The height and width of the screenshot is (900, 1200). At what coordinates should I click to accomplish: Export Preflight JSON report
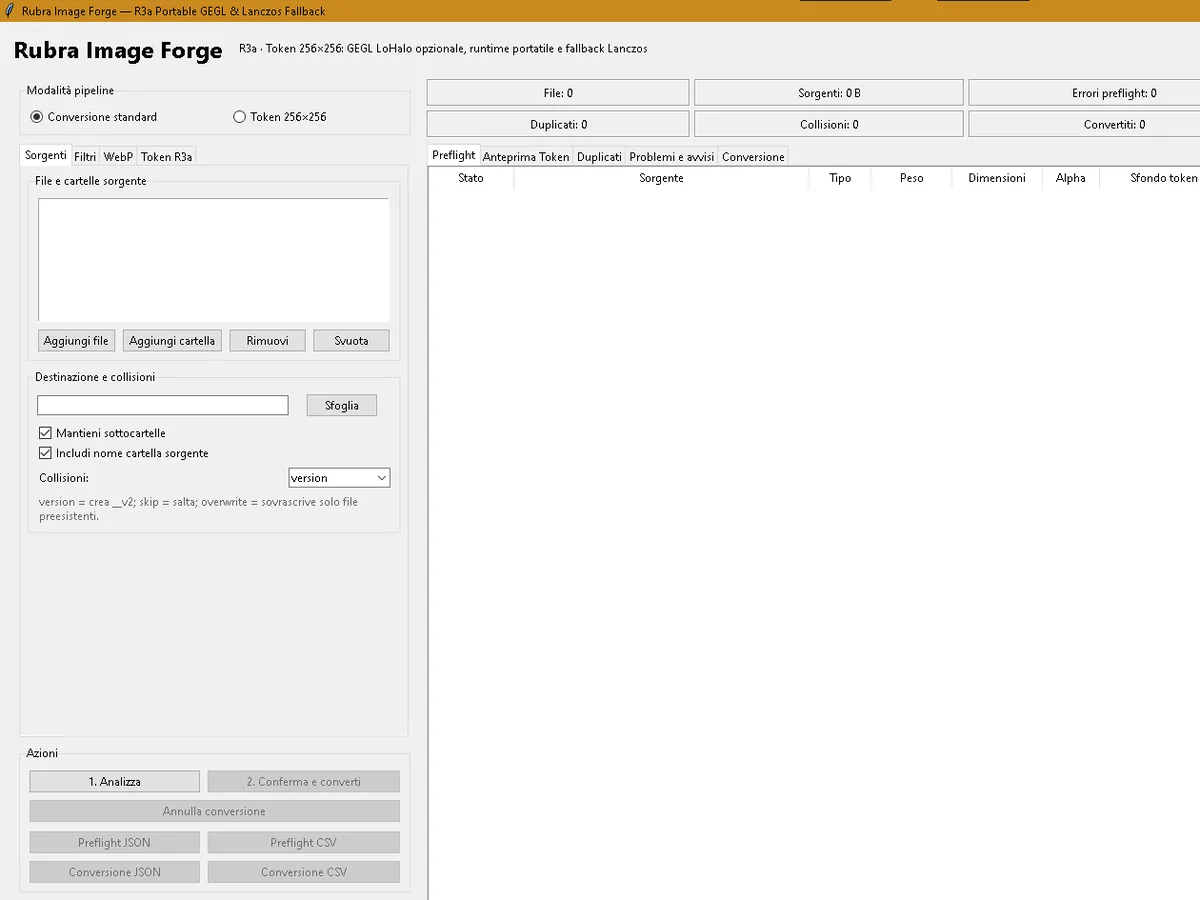(x=114, y=842)
